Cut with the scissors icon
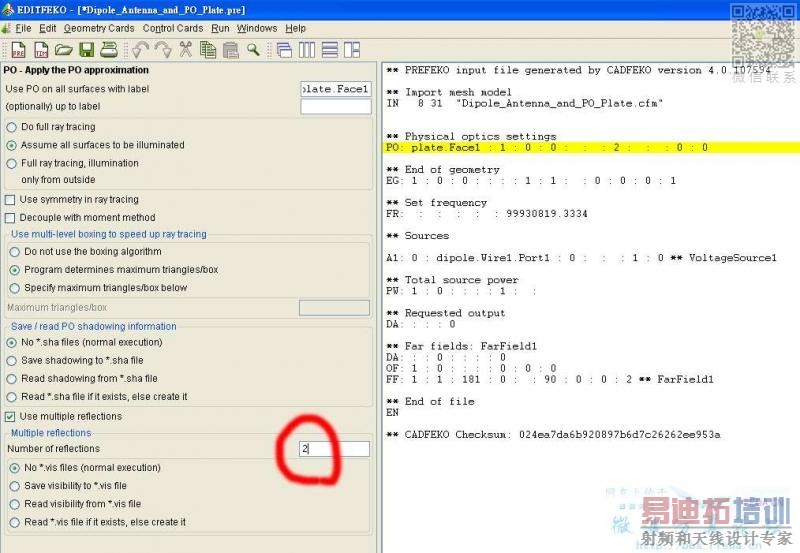The height and width of the screenshot is (553, 800). click(185, 50)
